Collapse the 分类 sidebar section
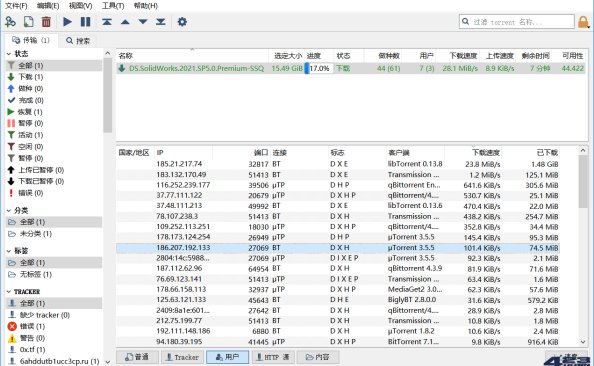Image resolution: width=594 pixels, height=366 pixels. (x=9, y=210)
